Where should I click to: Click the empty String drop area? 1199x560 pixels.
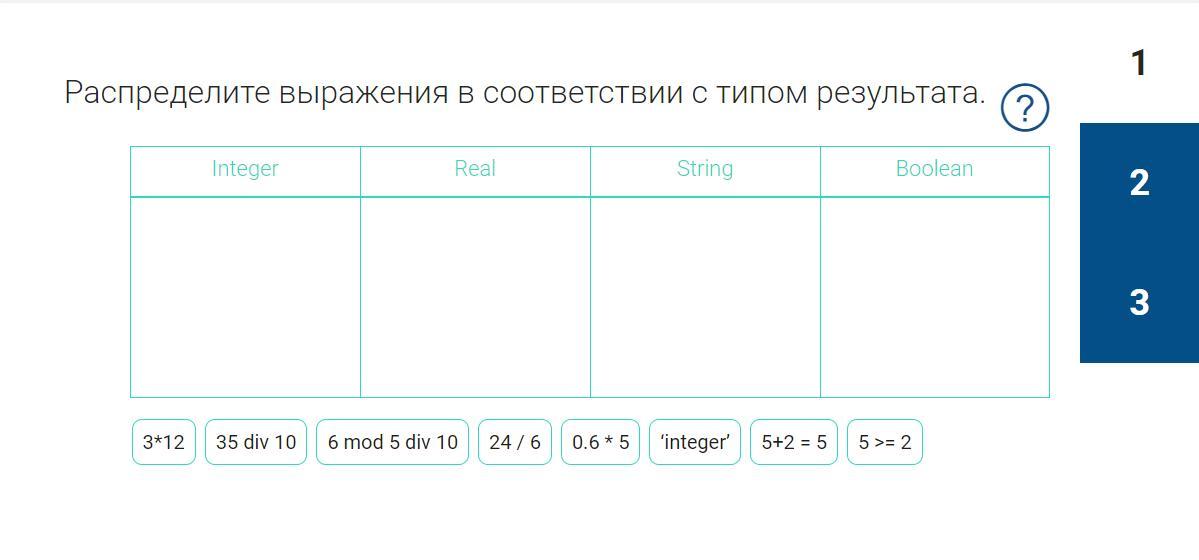tap(705, 297)
